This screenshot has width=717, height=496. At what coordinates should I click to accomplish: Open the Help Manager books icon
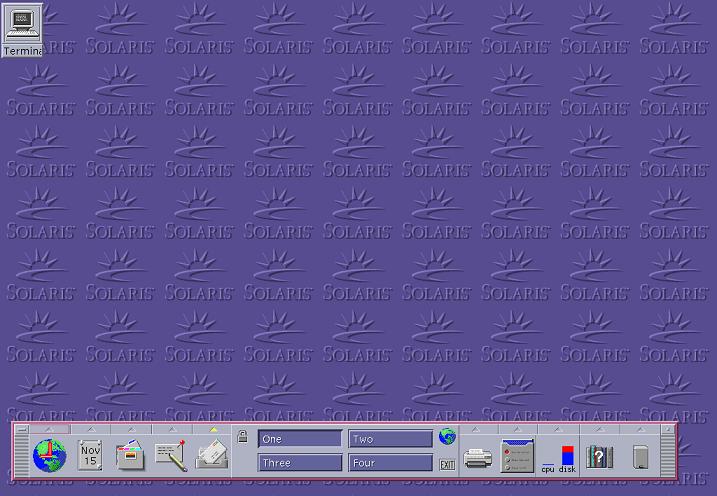tap(599, 456)
